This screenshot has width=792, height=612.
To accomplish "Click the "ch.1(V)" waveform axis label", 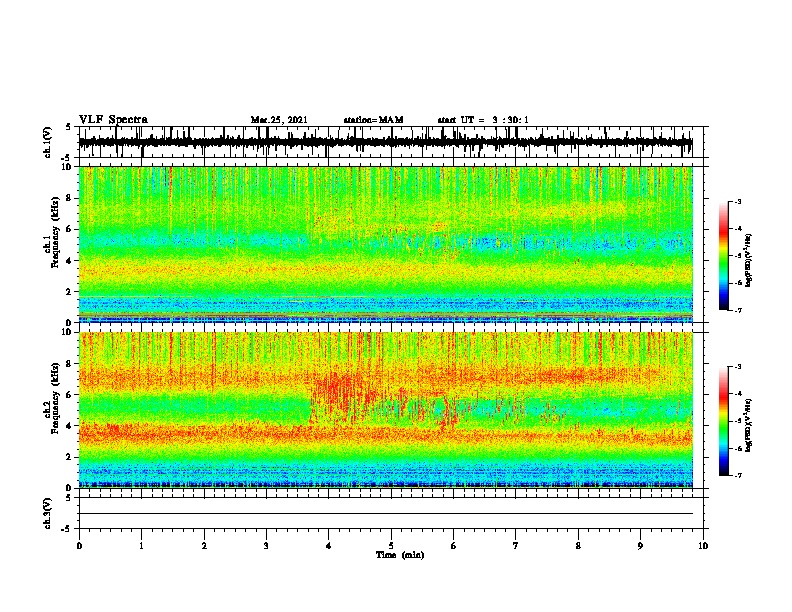I will tap(48, 142).
